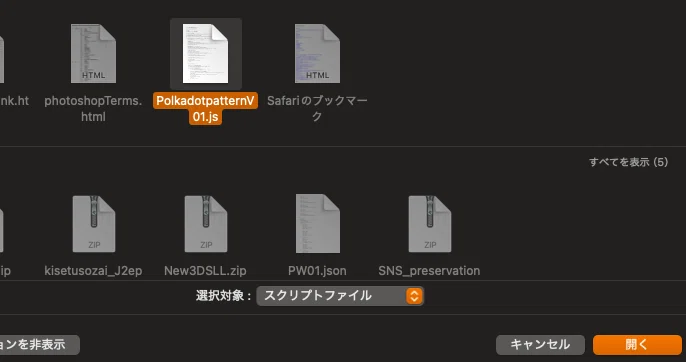Click the PW01.json document icon
686x362 pixels.
[x=318, y=224]
